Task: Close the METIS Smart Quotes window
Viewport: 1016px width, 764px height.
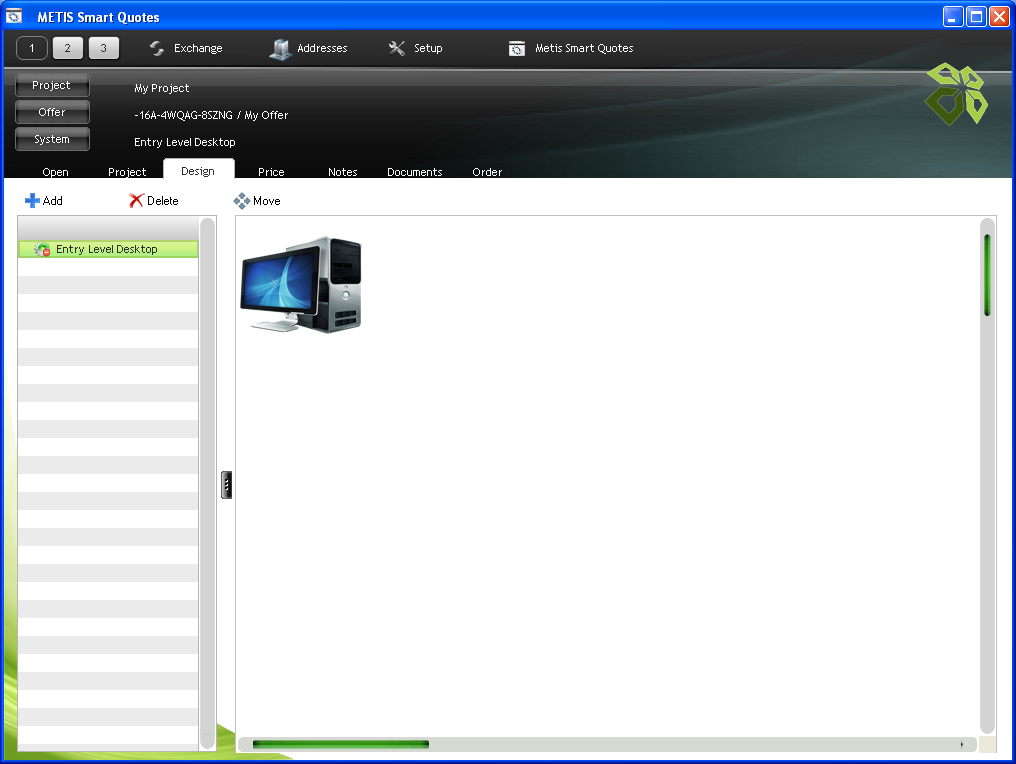Action: tap(999, 16)
